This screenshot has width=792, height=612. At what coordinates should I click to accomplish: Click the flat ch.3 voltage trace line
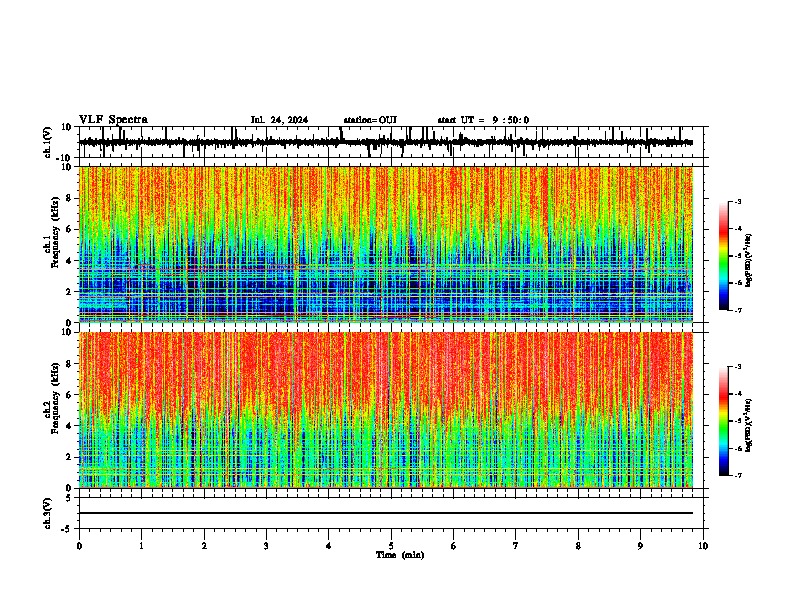(386, 513)
